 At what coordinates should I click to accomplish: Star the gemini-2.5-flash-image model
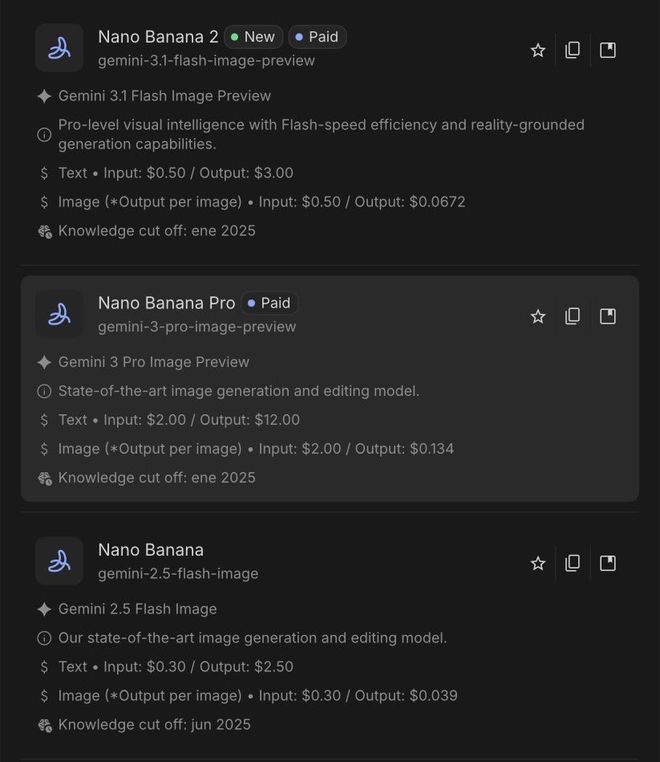coord(538,563)
